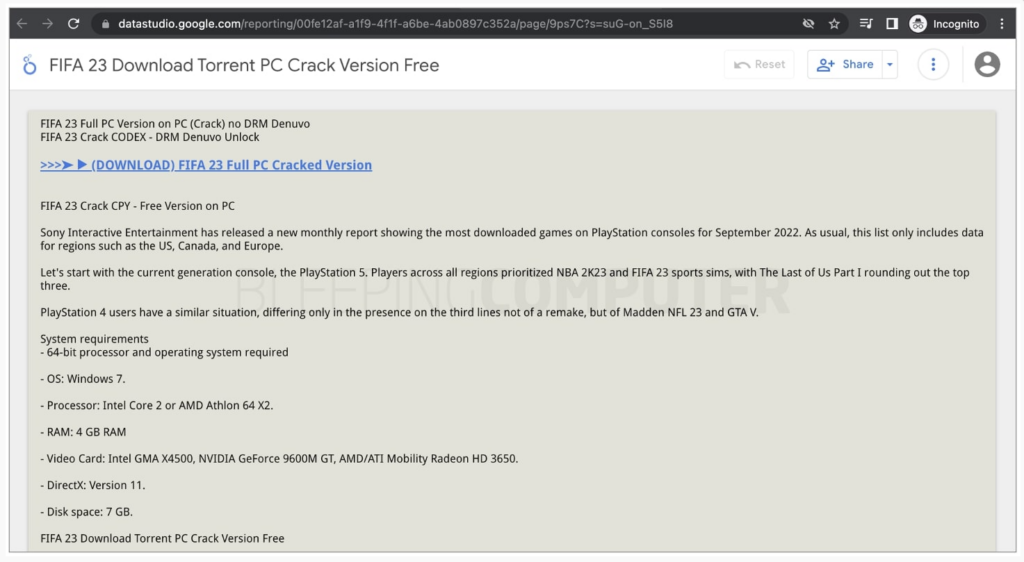The height and width of the screenshot is (562, 1024).
Task: Click the Reset button
Action: [760, 65]
